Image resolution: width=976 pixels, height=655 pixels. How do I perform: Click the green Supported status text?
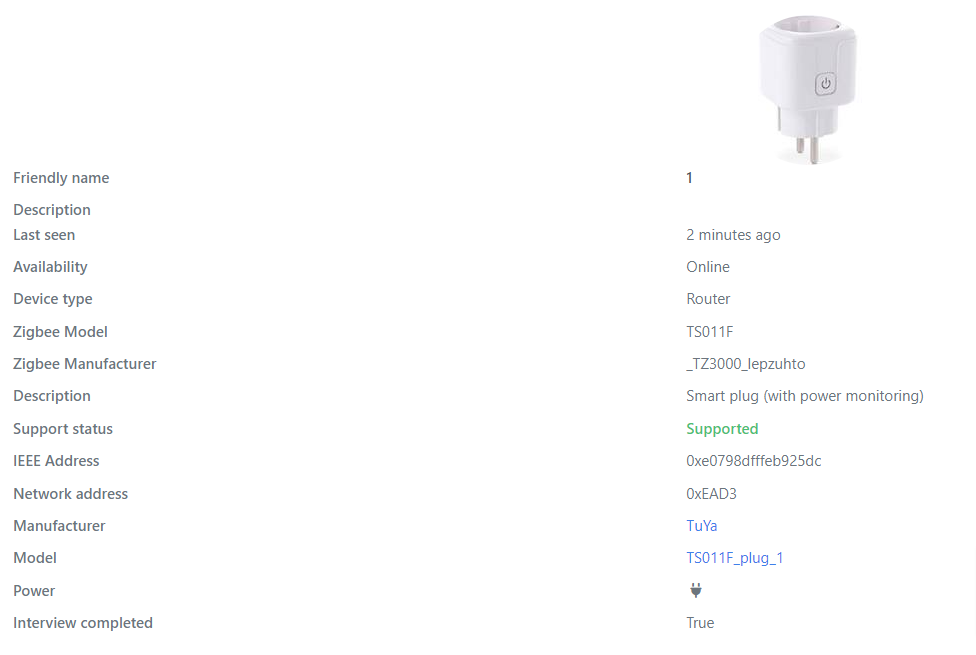click(x=722, y=428)
